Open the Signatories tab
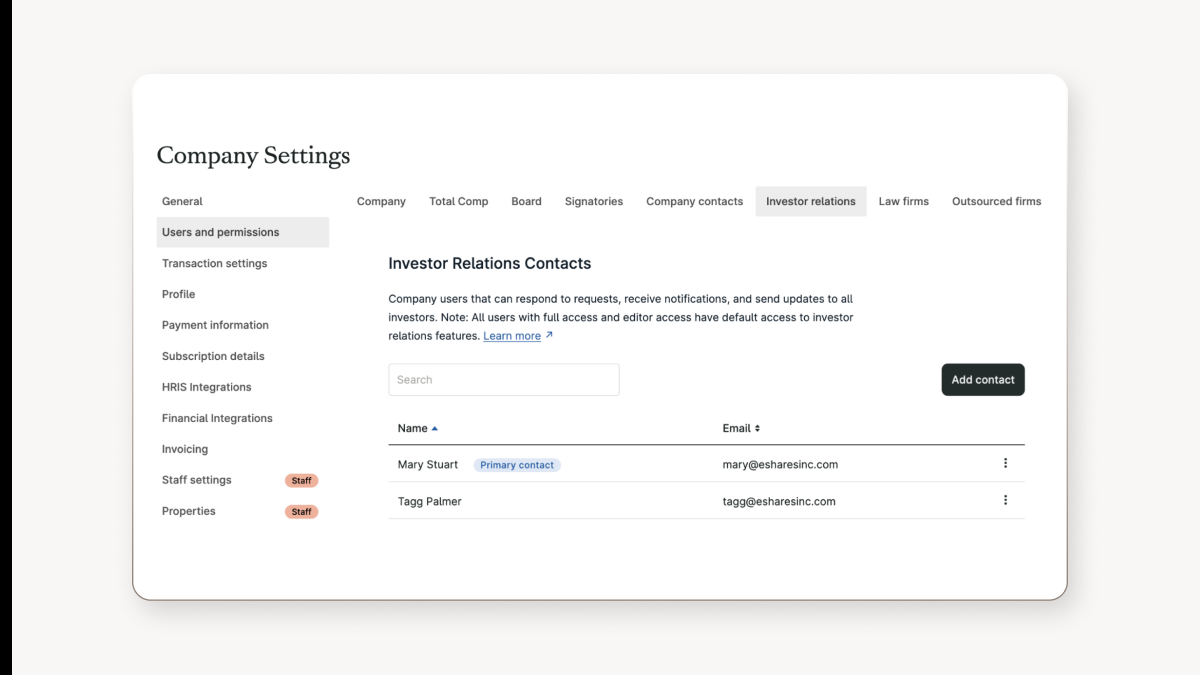 click(x=593, y=201)
